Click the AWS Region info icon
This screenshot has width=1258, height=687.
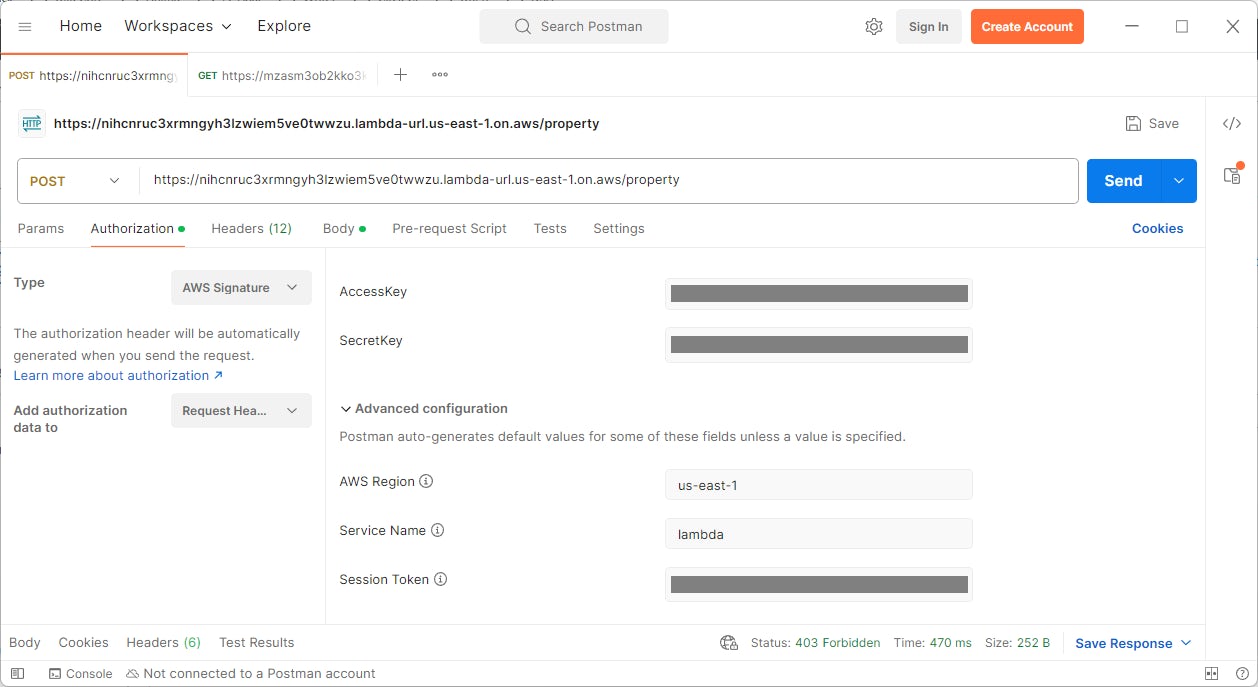pos(426,482)
